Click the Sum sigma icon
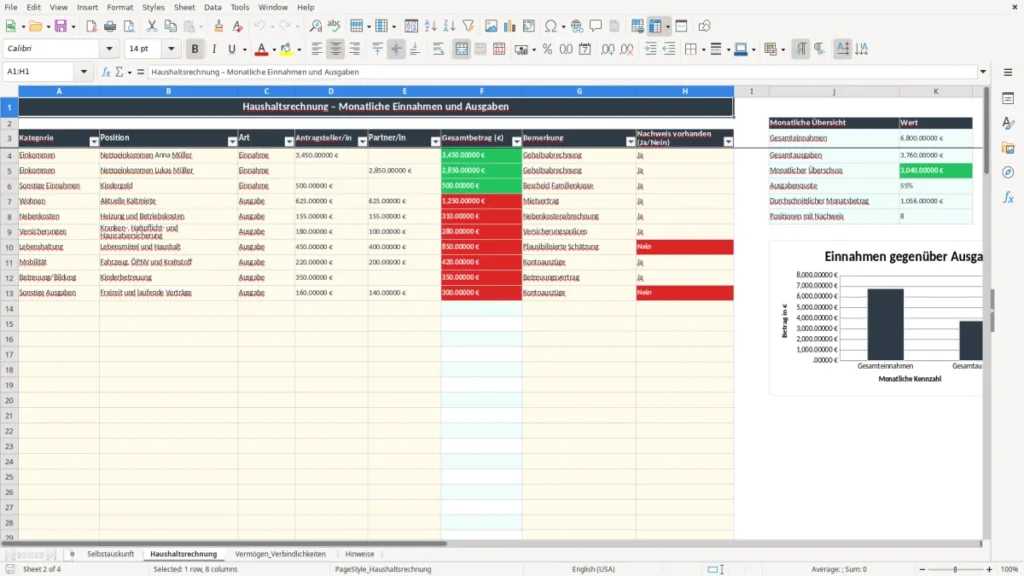The image size is (1024, 576). (119, 72)
